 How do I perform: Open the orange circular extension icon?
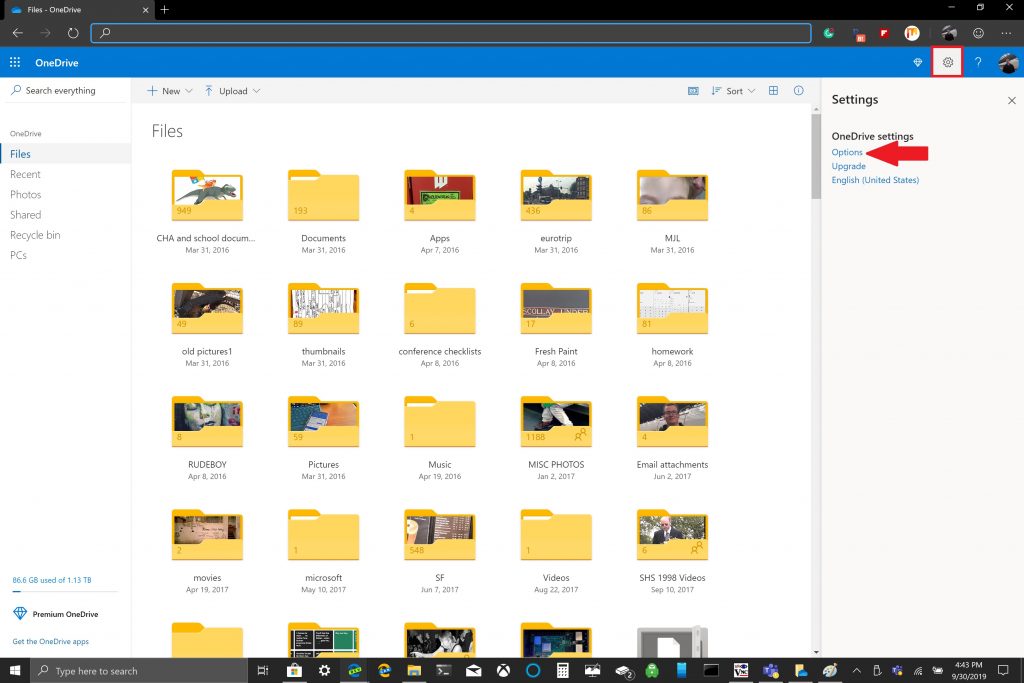pyautogui.click(x=912, y=33)
